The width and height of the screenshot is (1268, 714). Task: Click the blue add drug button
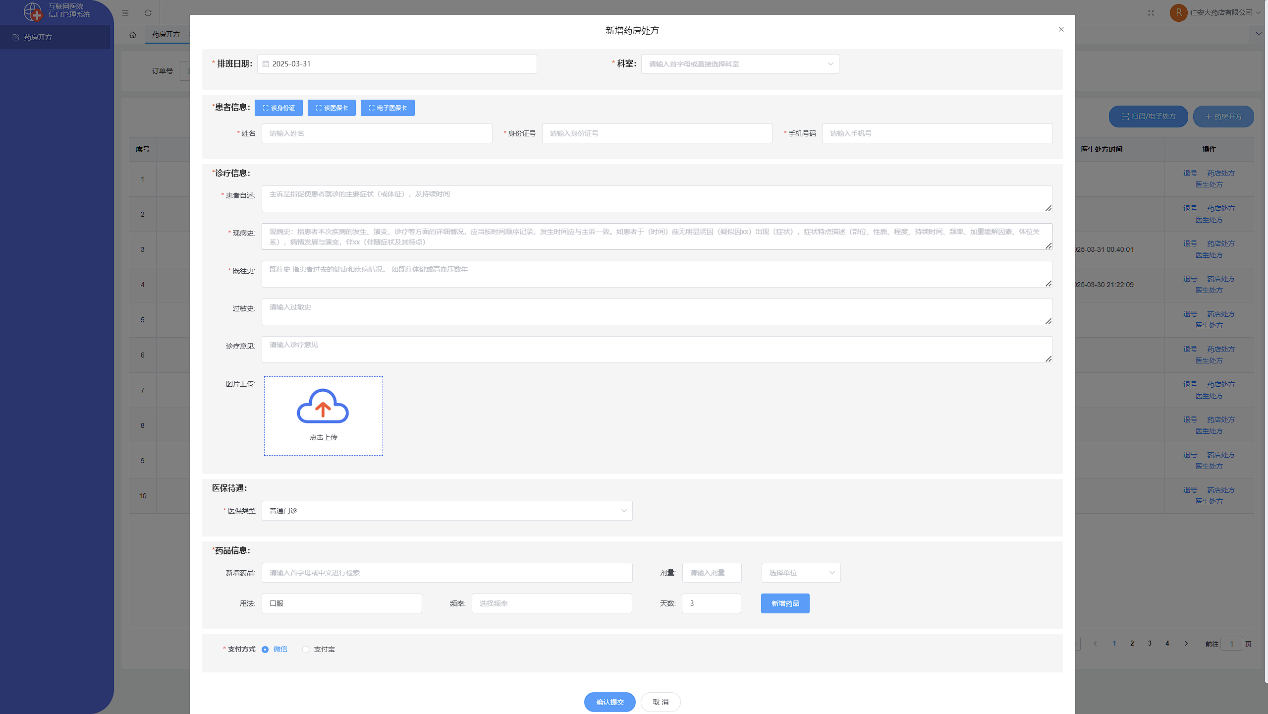pos(785,603)
